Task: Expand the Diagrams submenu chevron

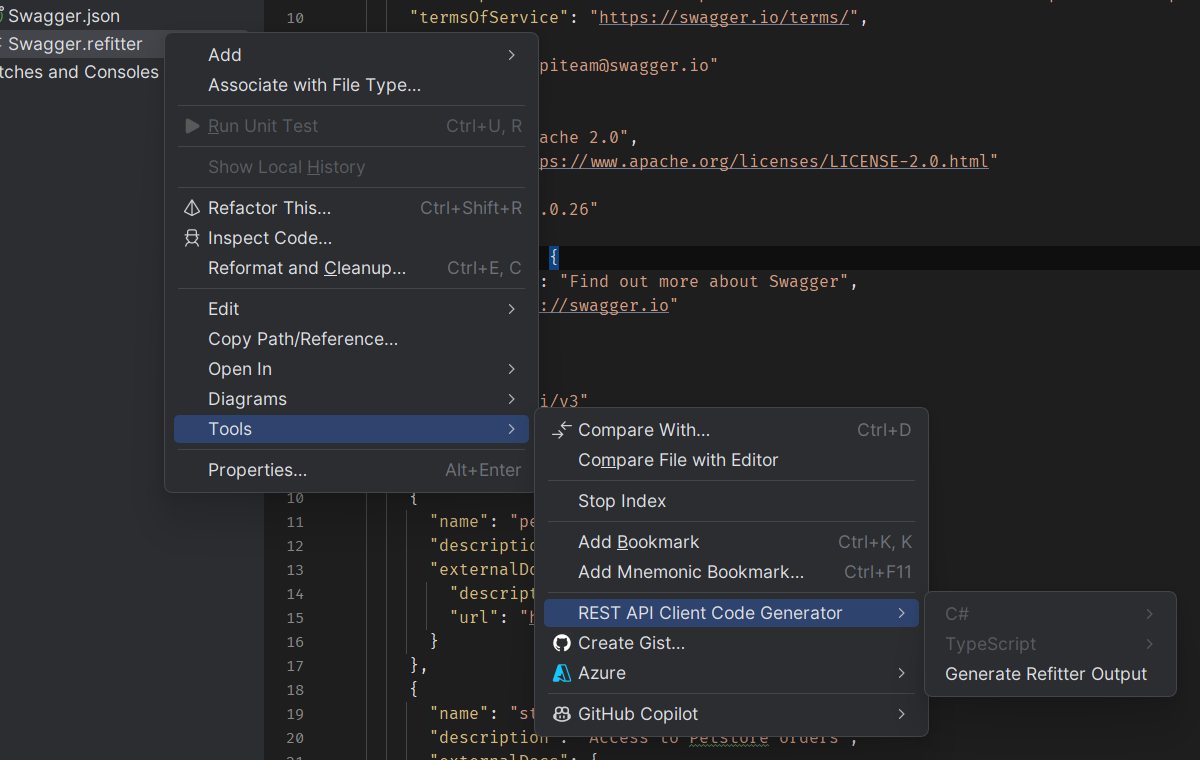Action: [x=512, y=399]
